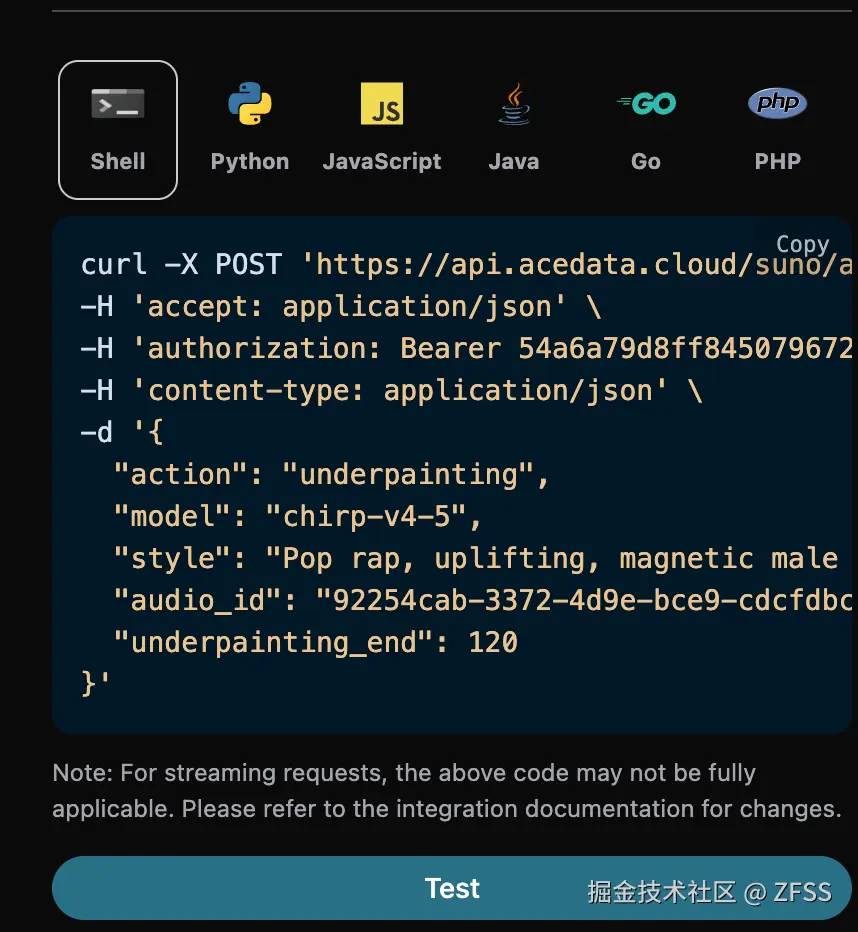Select the Go gopher logo icon
The width and height of the screenshot is (858, 932).
click(x=646, y=103)
